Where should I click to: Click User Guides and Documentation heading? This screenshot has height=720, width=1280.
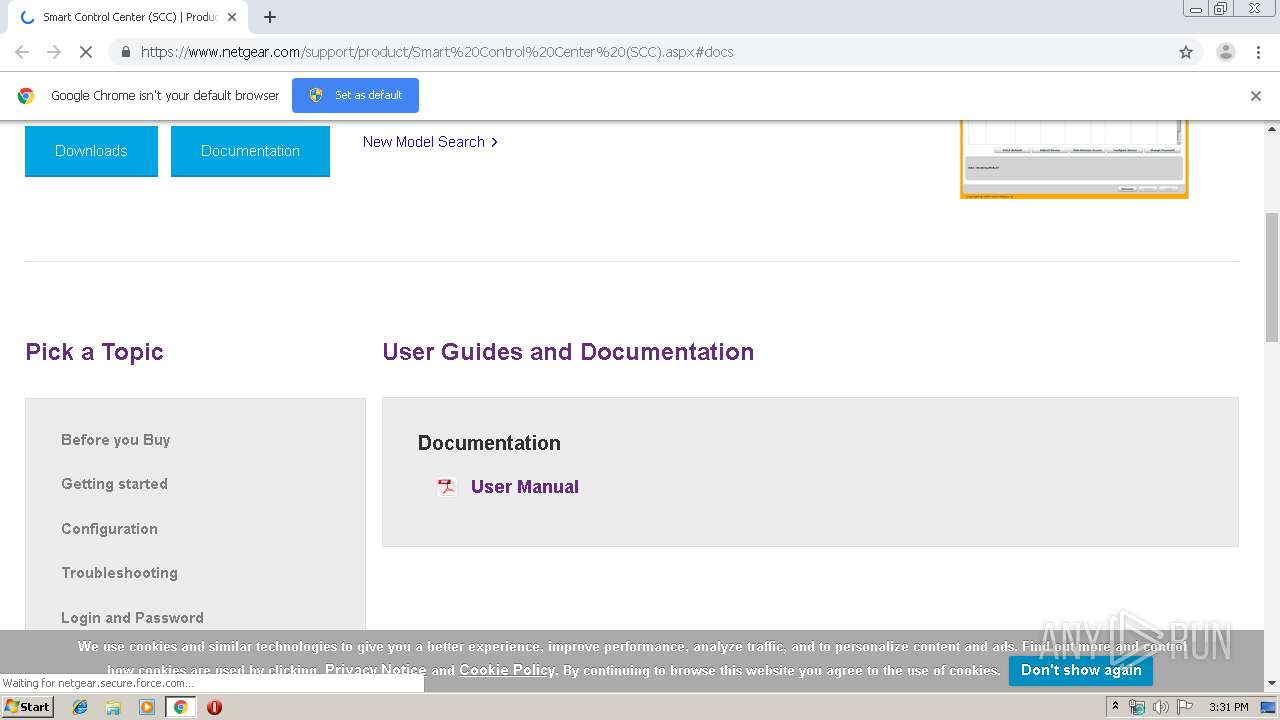click(x=568, y=352)
